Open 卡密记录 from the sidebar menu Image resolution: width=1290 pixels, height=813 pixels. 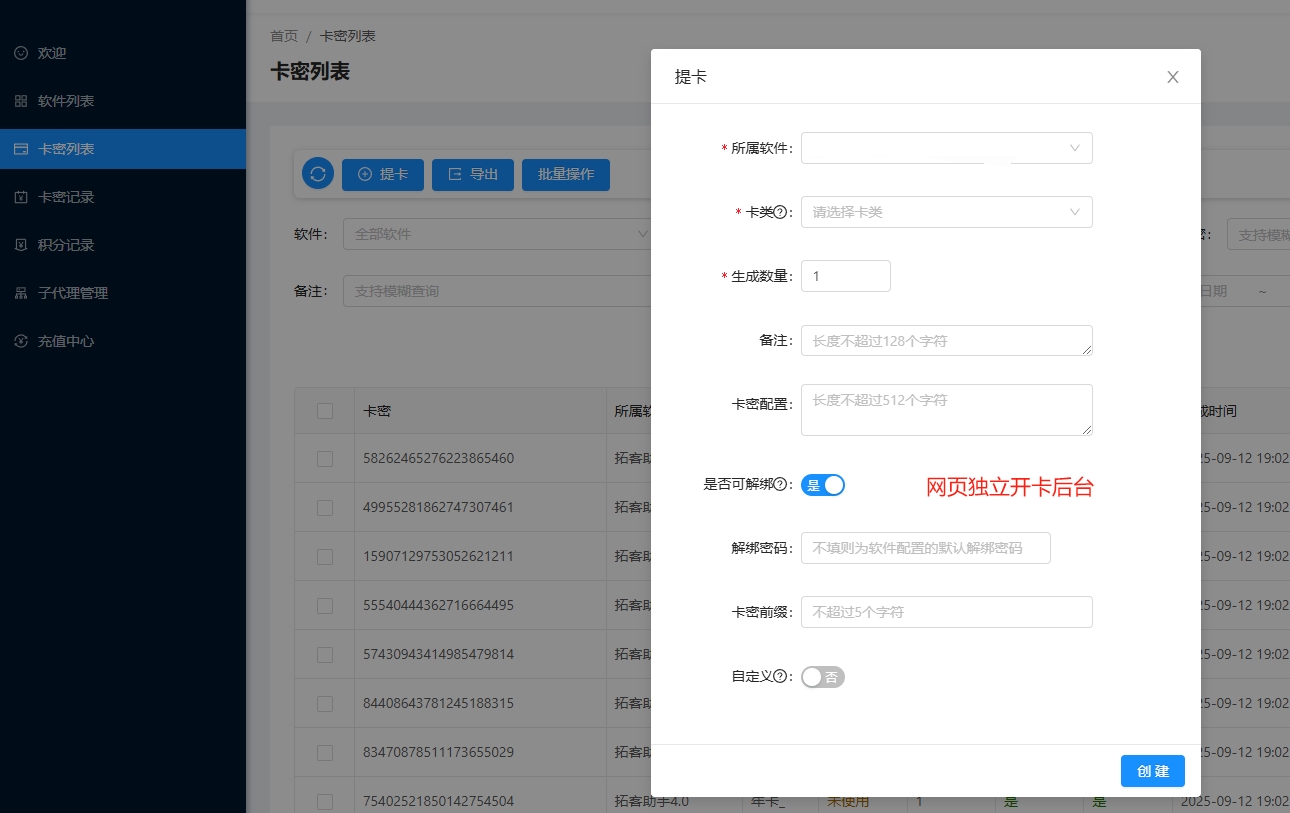(66, 197)
